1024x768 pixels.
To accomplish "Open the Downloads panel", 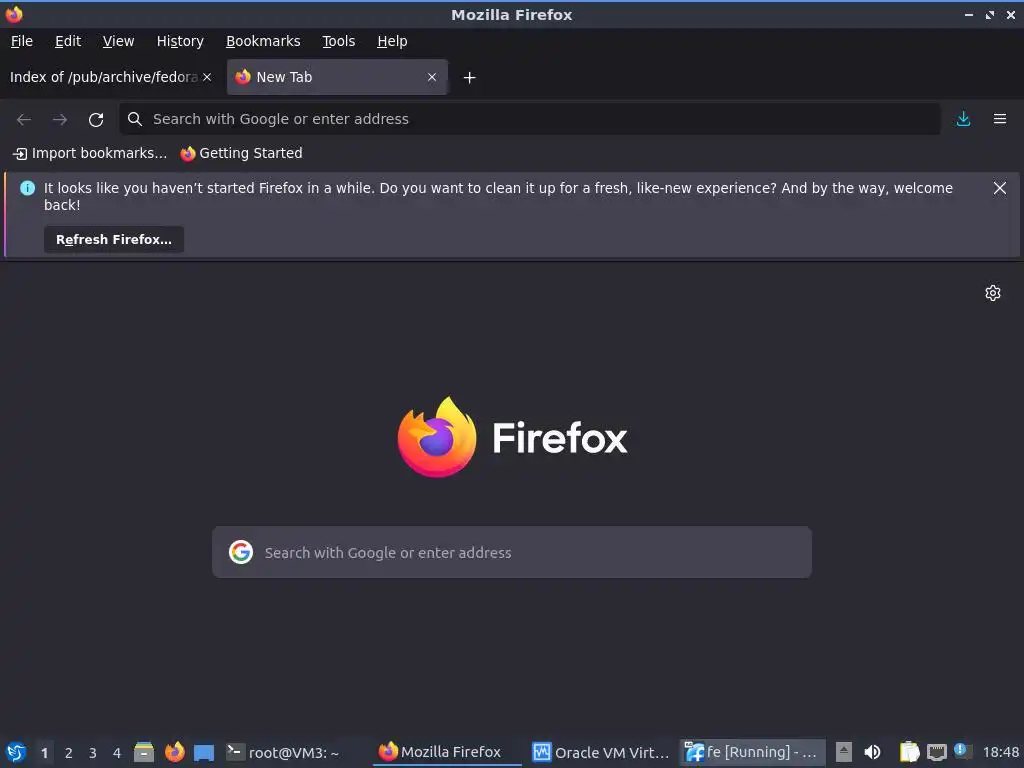I will [x=963, y=119].
